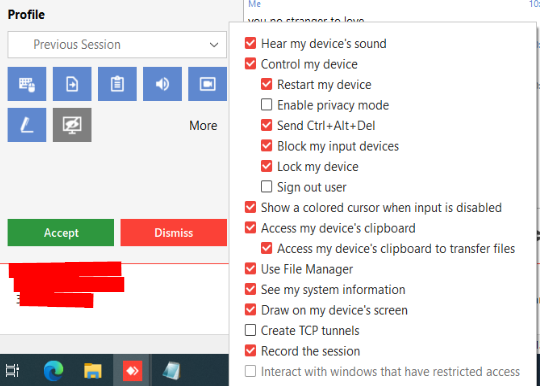The width and height of the screenshot is (540, 386).
Task: Open File Explorer from the taskbar
Action: [x=93, y=371]
